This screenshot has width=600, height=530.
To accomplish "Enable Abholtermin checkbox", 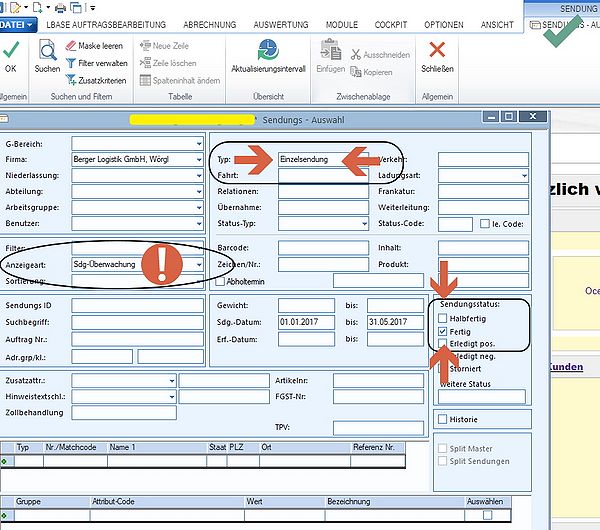I will tap(220, 282).
